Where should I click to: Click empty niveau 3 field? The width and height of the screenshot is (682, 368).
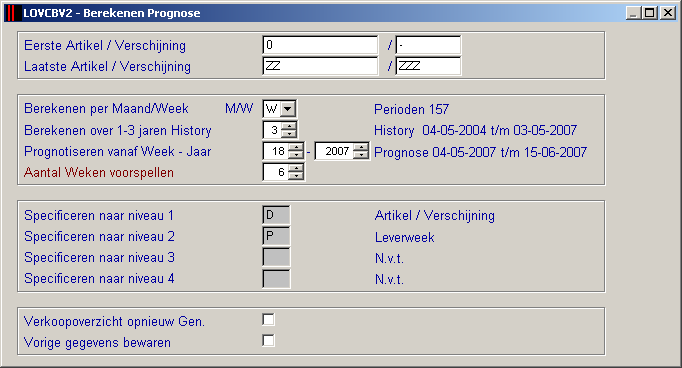[276, 257]
